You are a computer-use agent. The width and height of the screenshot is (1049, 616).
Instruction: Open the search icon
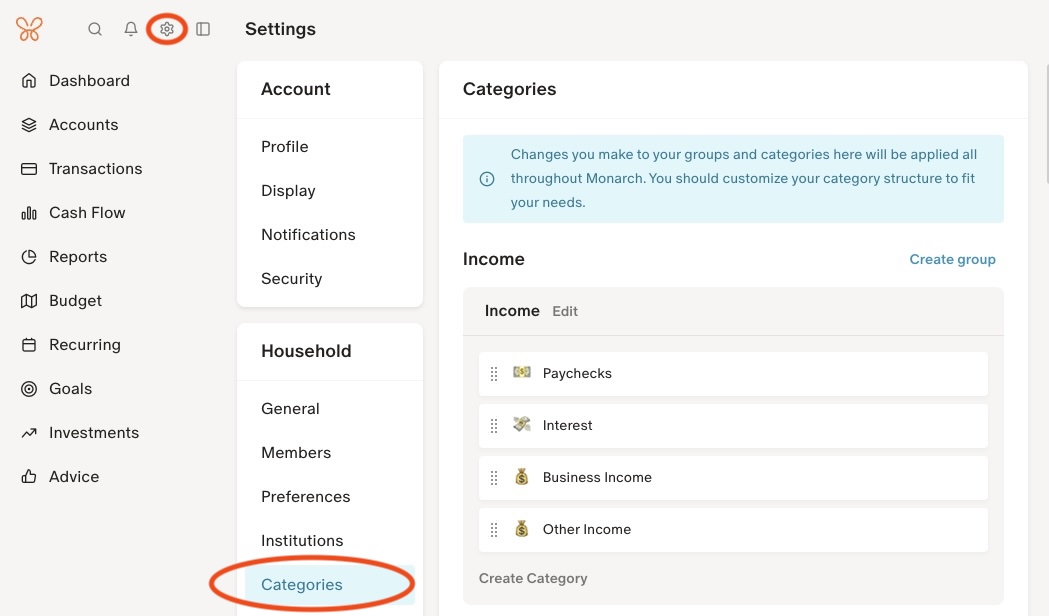point(95,29)
